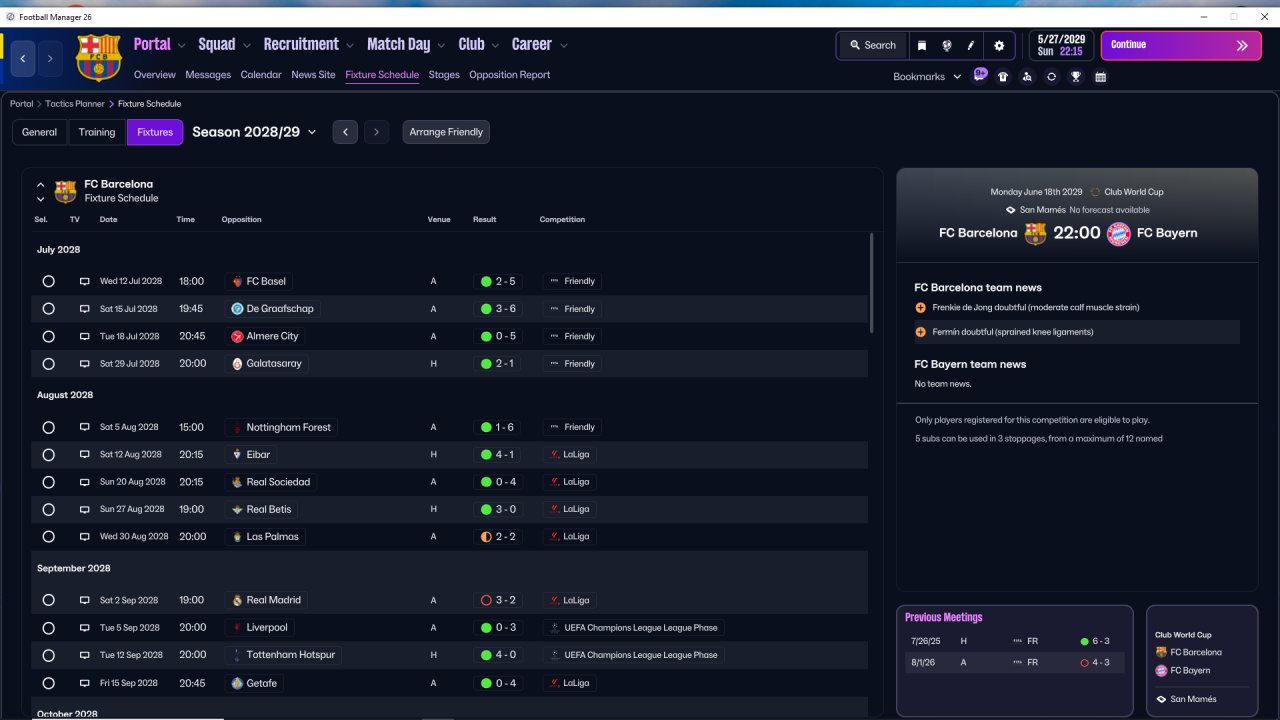The width and height of the screenshot is (1280, 720).
Task: Select the Las Palmas fixture radio button
Action: click(48, 537)
